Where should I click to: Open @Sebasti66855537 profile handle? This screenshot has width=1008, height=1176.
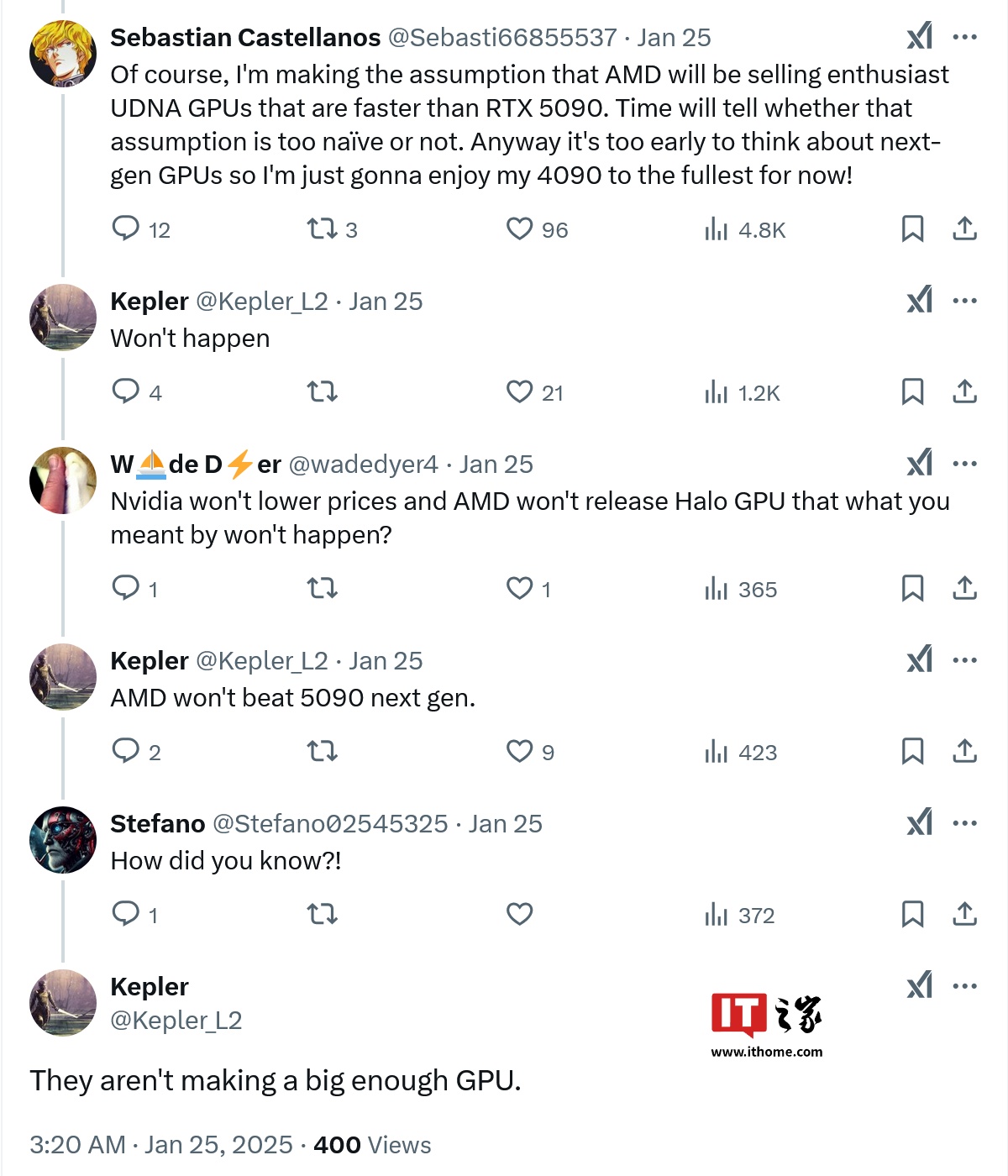coord(501,38)
